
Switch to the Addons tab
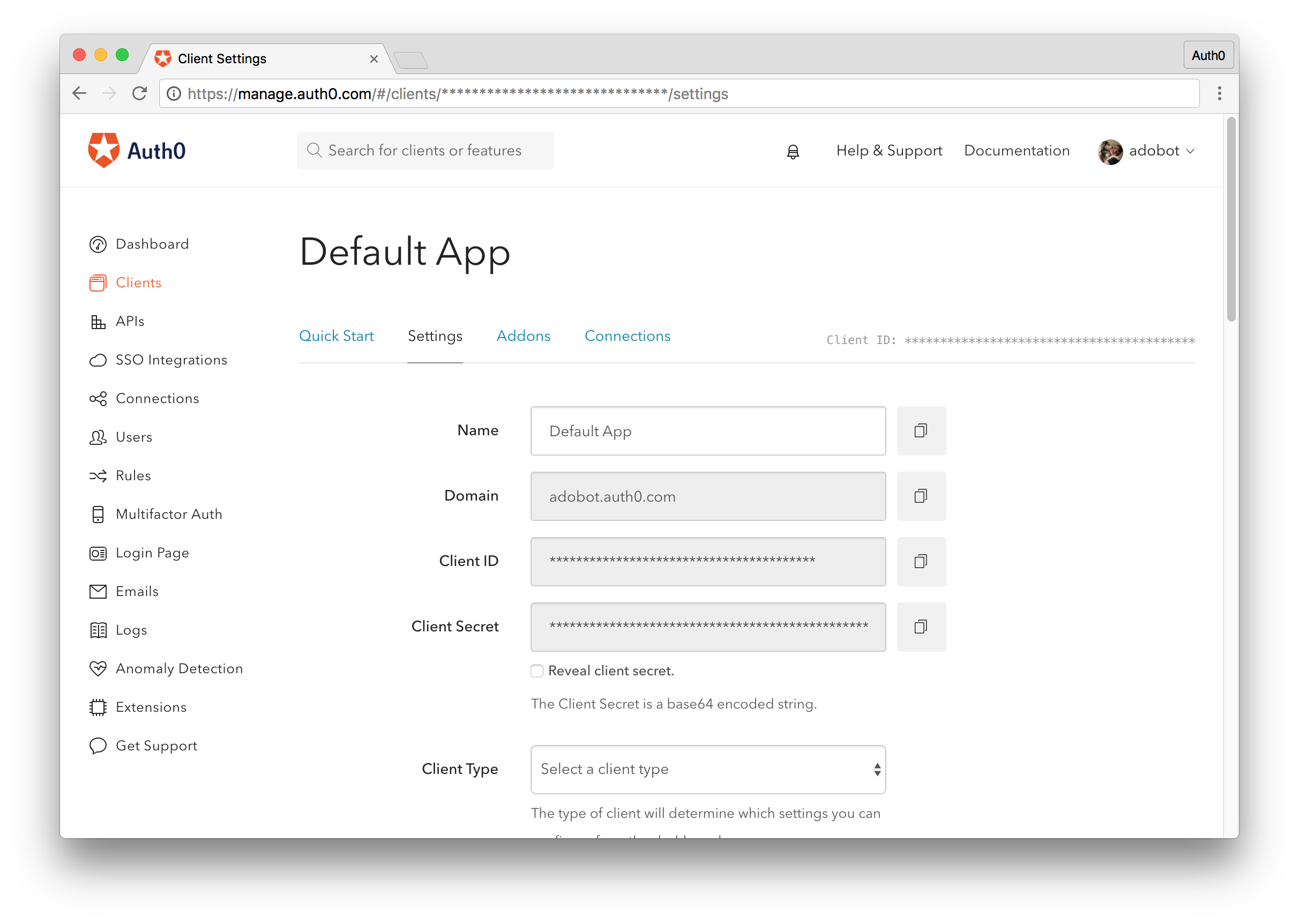click(x=523, y=336)
